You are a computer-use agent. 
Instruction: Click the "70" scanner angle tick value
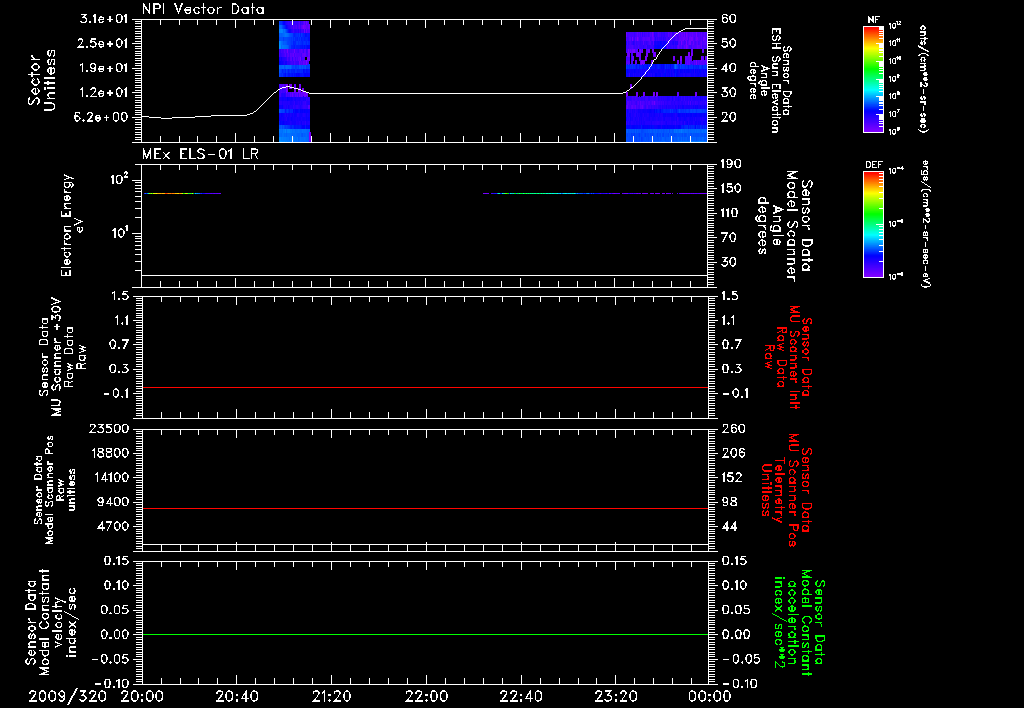pyautogui.click(x=729, y=237)
